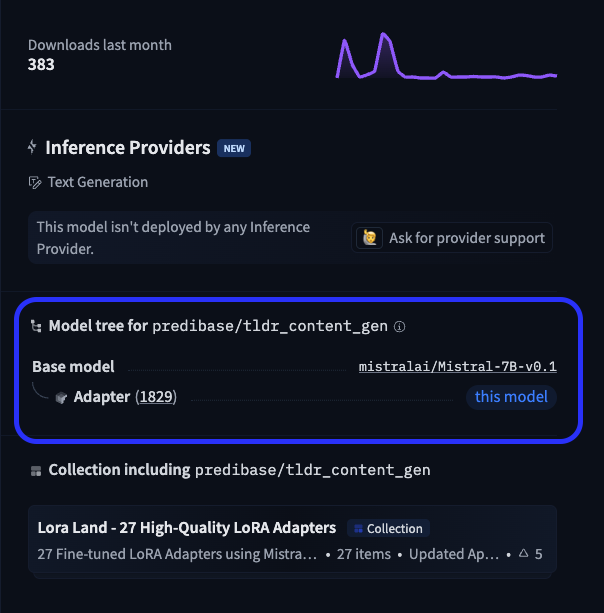The height and width of the screenshot is (613, 604).
Task: Click the Adapter cube icon
Action: 61,397
